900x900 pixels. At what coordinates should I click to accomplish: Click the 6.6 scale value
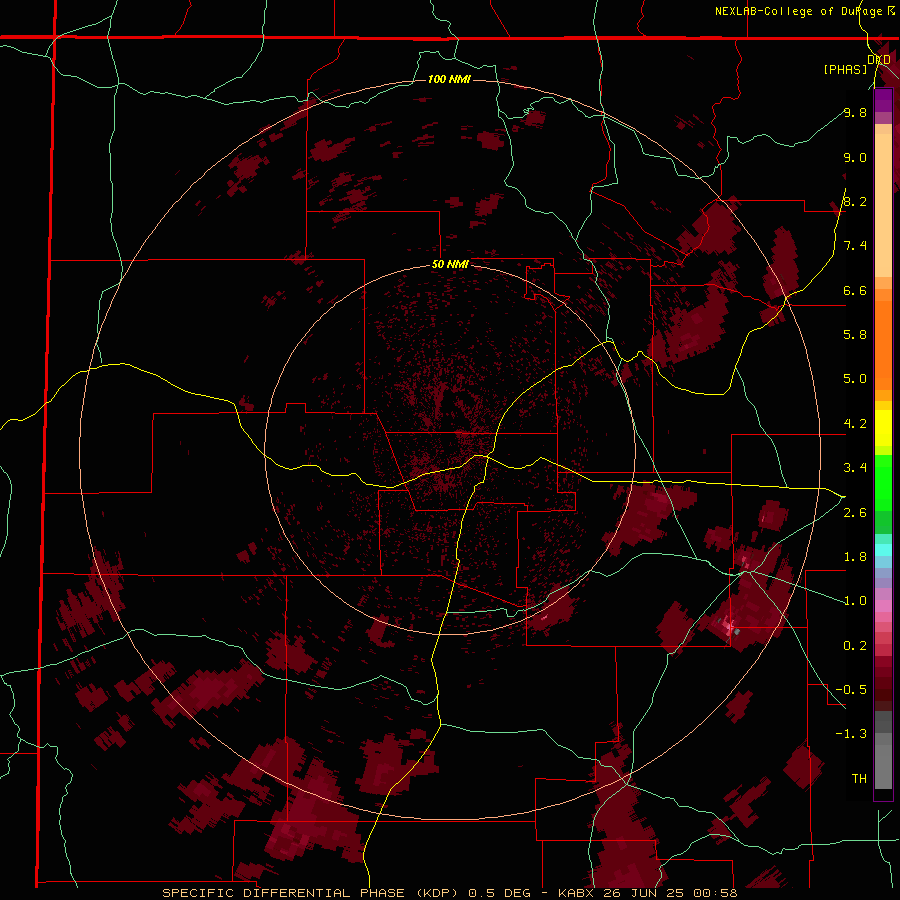pyautogui.click(x=855, y=290)
